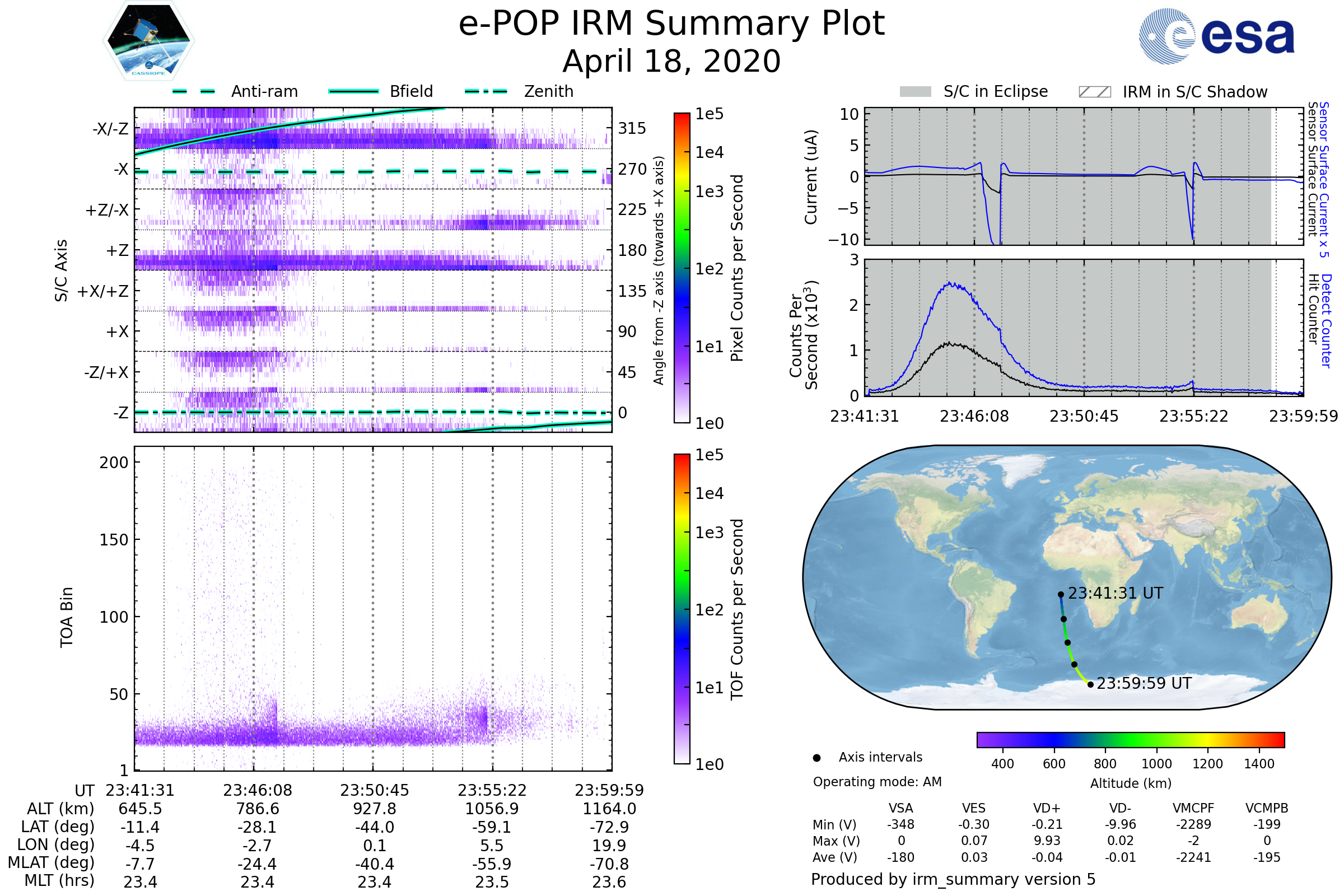
Task: Click the Altitude (km) horizontal colorbar
Action: [x=1130, y=739]
